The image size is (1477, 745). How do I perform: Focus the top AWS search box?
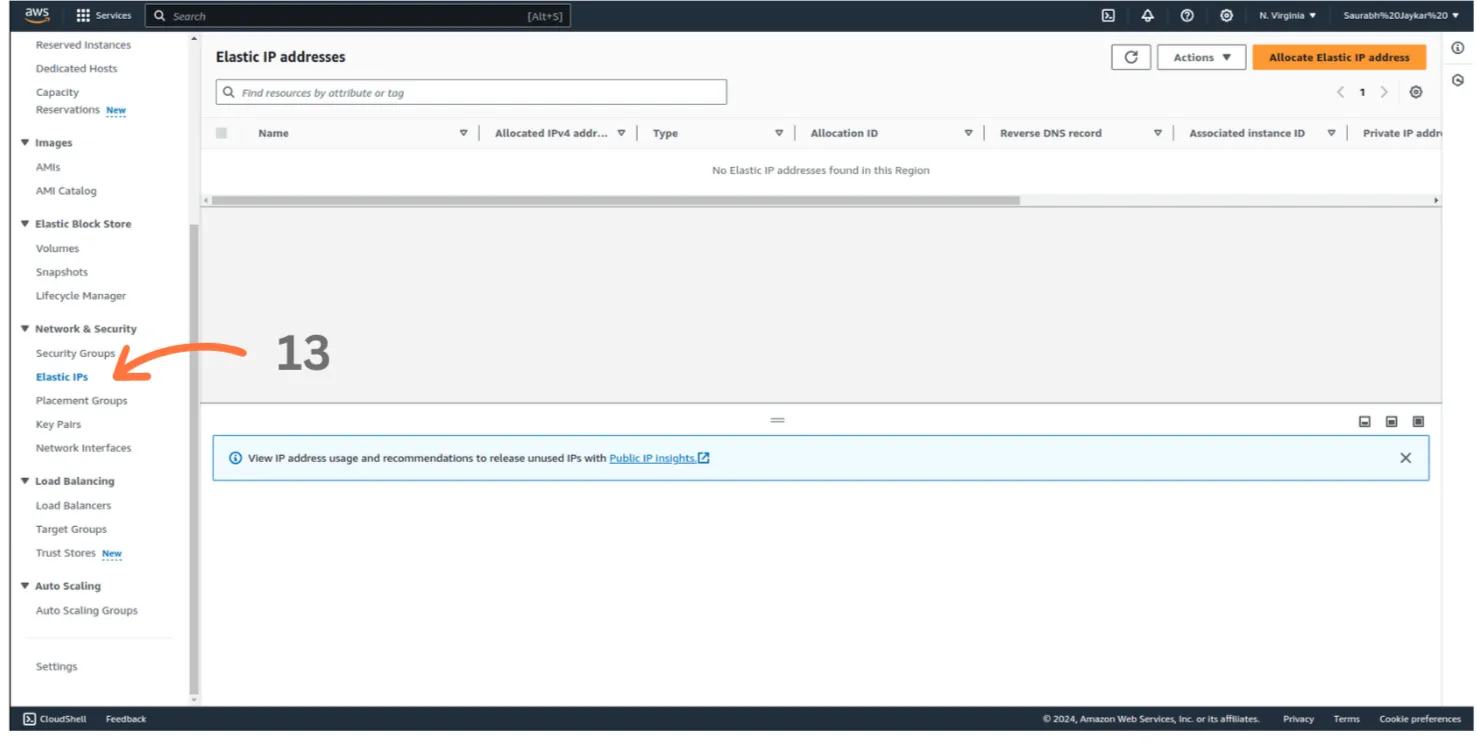point(358,16)
